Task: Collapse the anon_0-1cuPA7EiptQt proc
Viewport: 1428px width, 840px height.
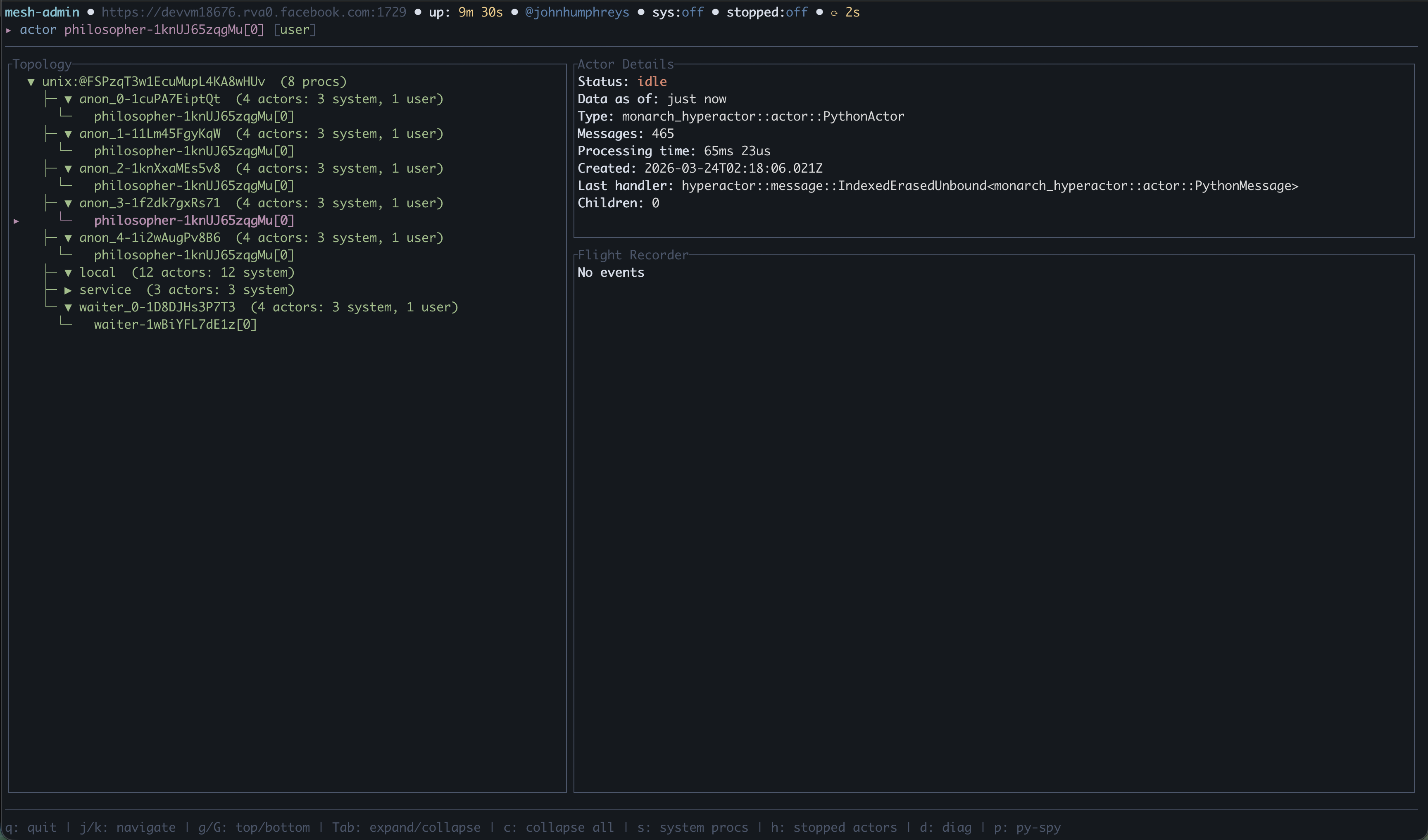Action: (x=68, y=100)
